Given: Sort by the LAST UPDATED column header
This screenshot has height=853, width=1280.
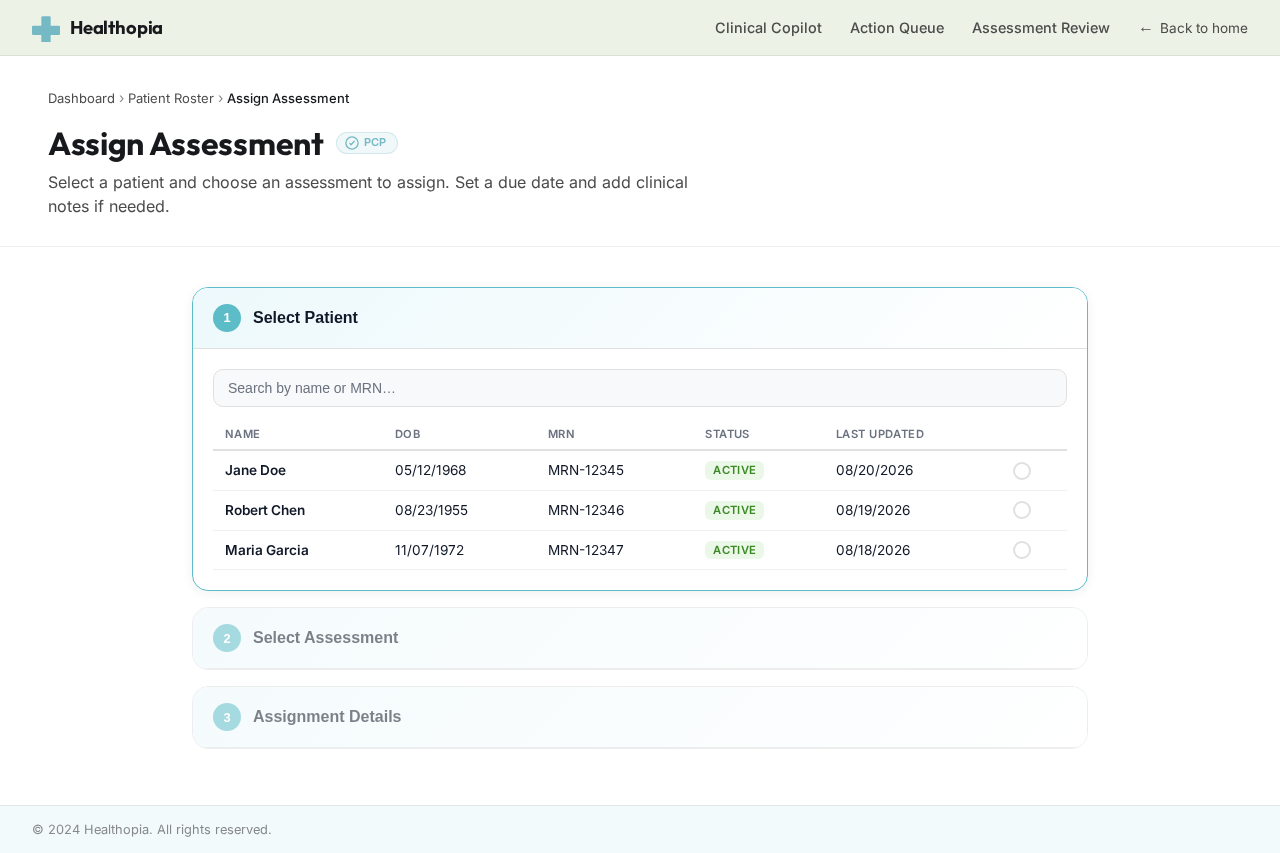Looking at the screenshot, I should click(880, 434).
